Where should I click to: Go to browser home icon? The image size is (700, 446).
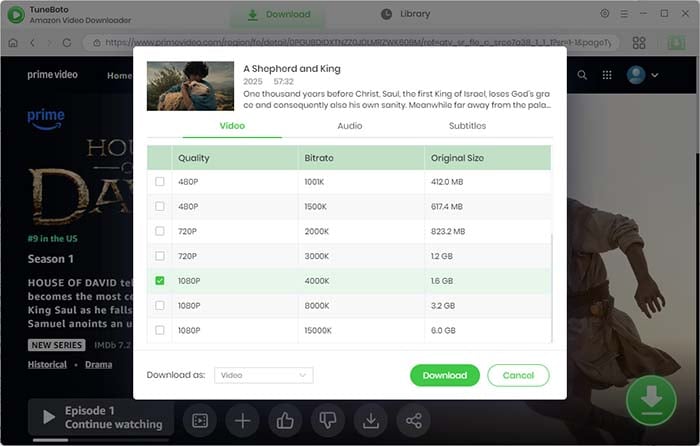click(13, 42)
